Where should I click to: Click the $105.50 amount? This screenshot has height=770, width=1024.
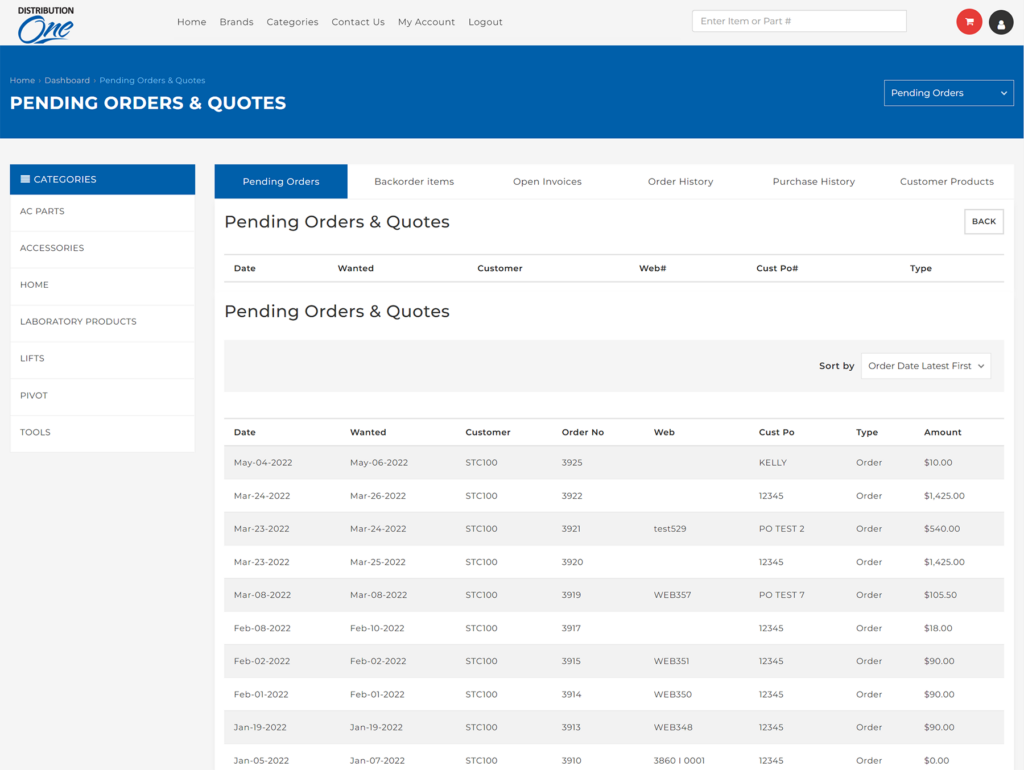940,595
